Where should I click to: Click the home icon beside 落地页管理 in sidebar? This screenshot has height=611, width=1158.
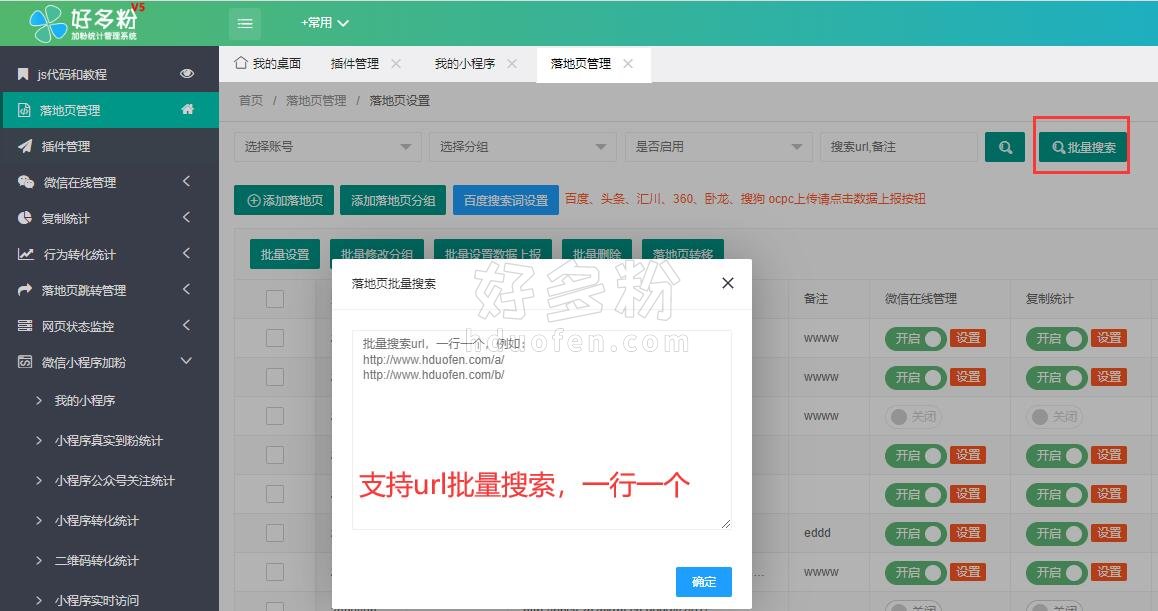tap(187, 110)
